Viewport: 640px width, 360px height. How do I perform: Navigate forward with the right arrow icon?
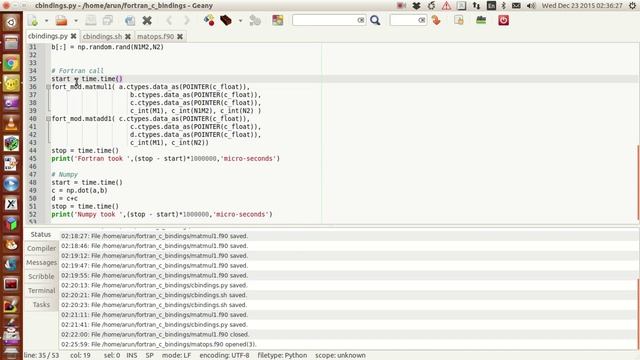click(x=186, y=20)
